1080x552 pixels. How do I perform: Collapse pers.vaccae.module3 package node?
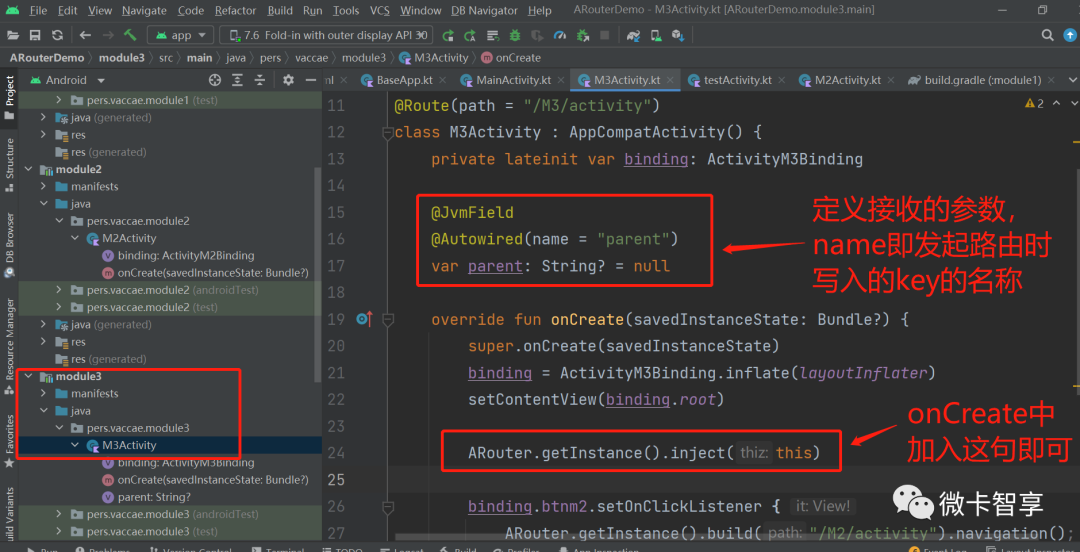pos(59,428)
